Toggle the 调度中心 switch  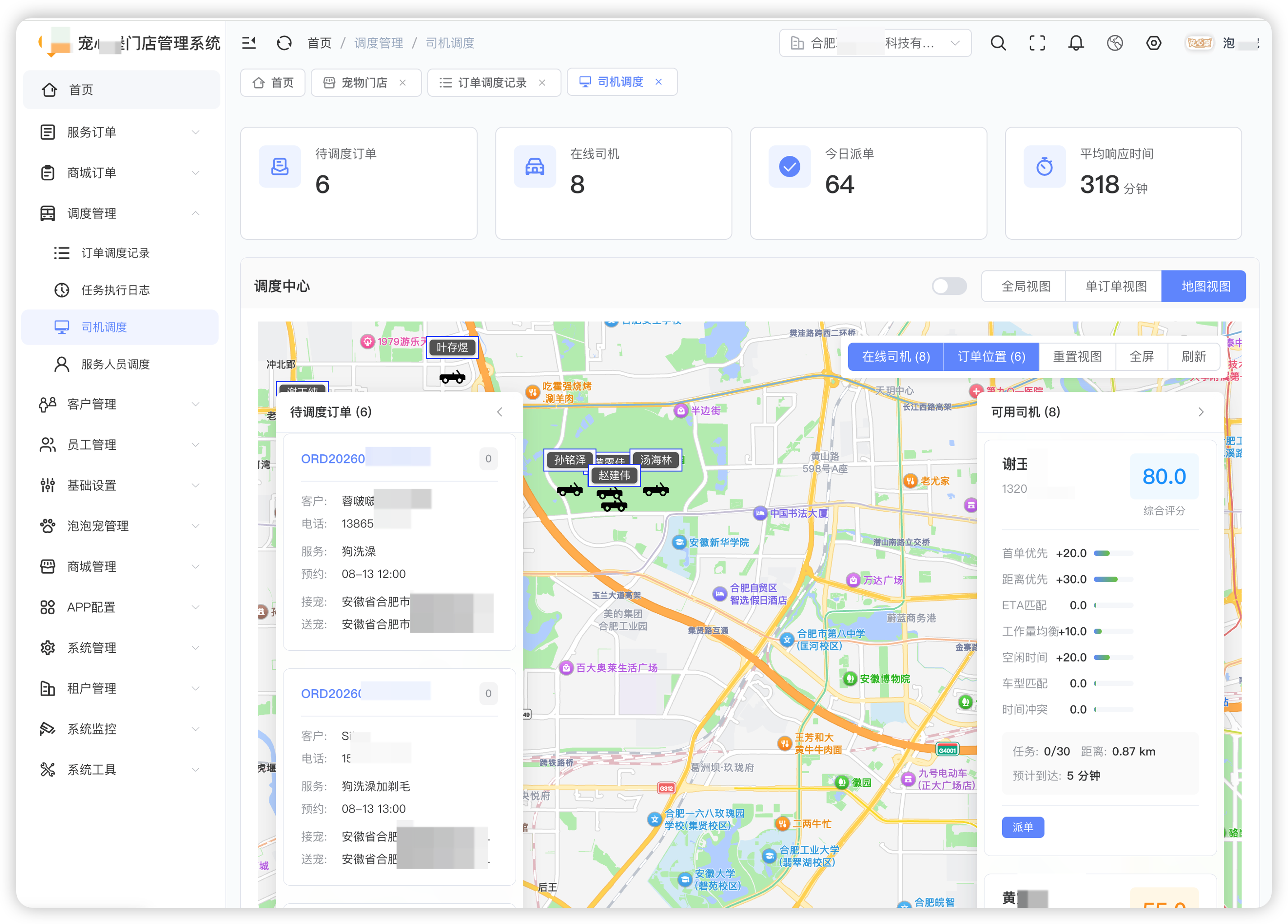pos(949,286)
